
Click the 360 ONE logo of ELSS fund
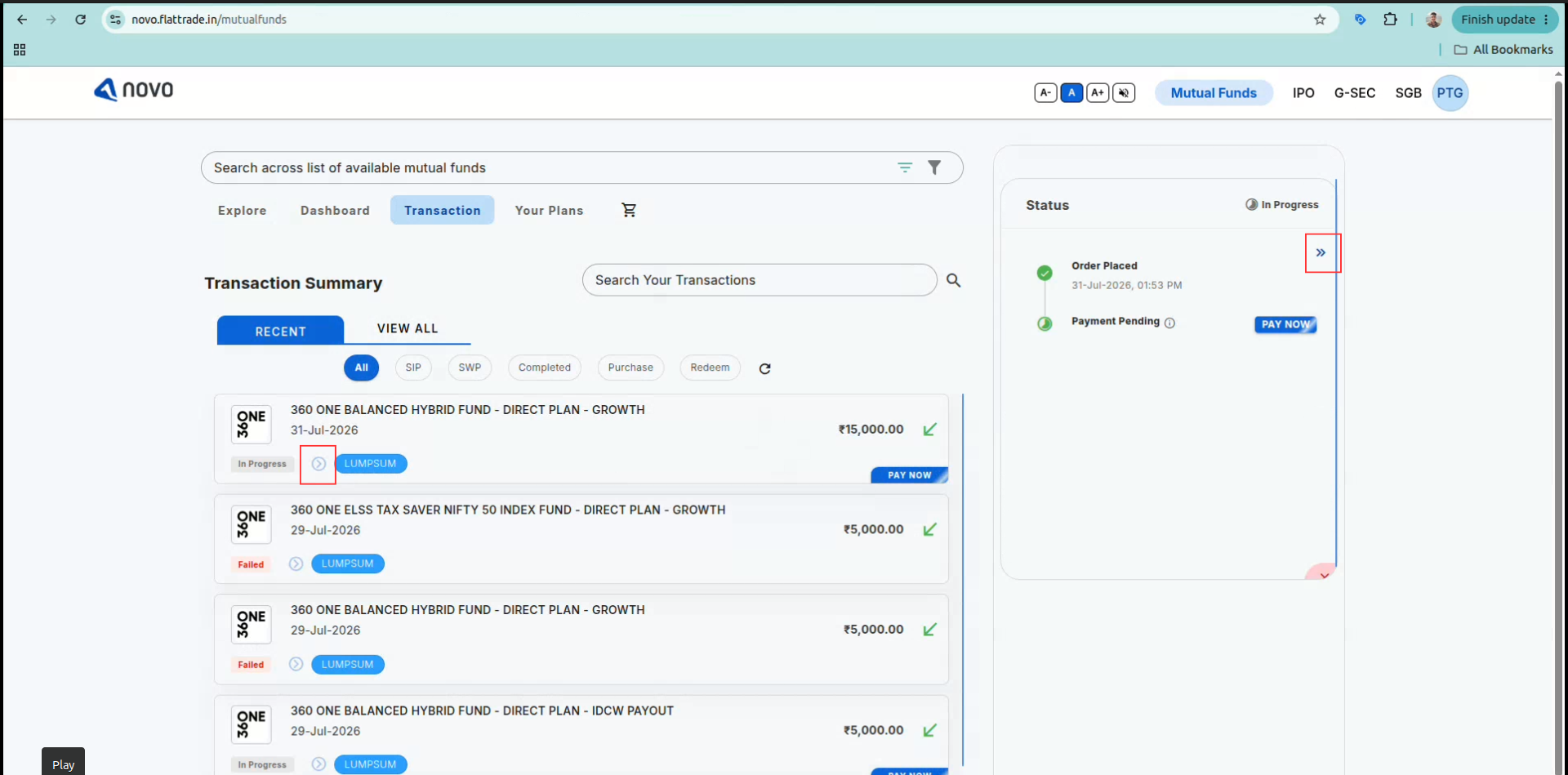coord(251,524)
